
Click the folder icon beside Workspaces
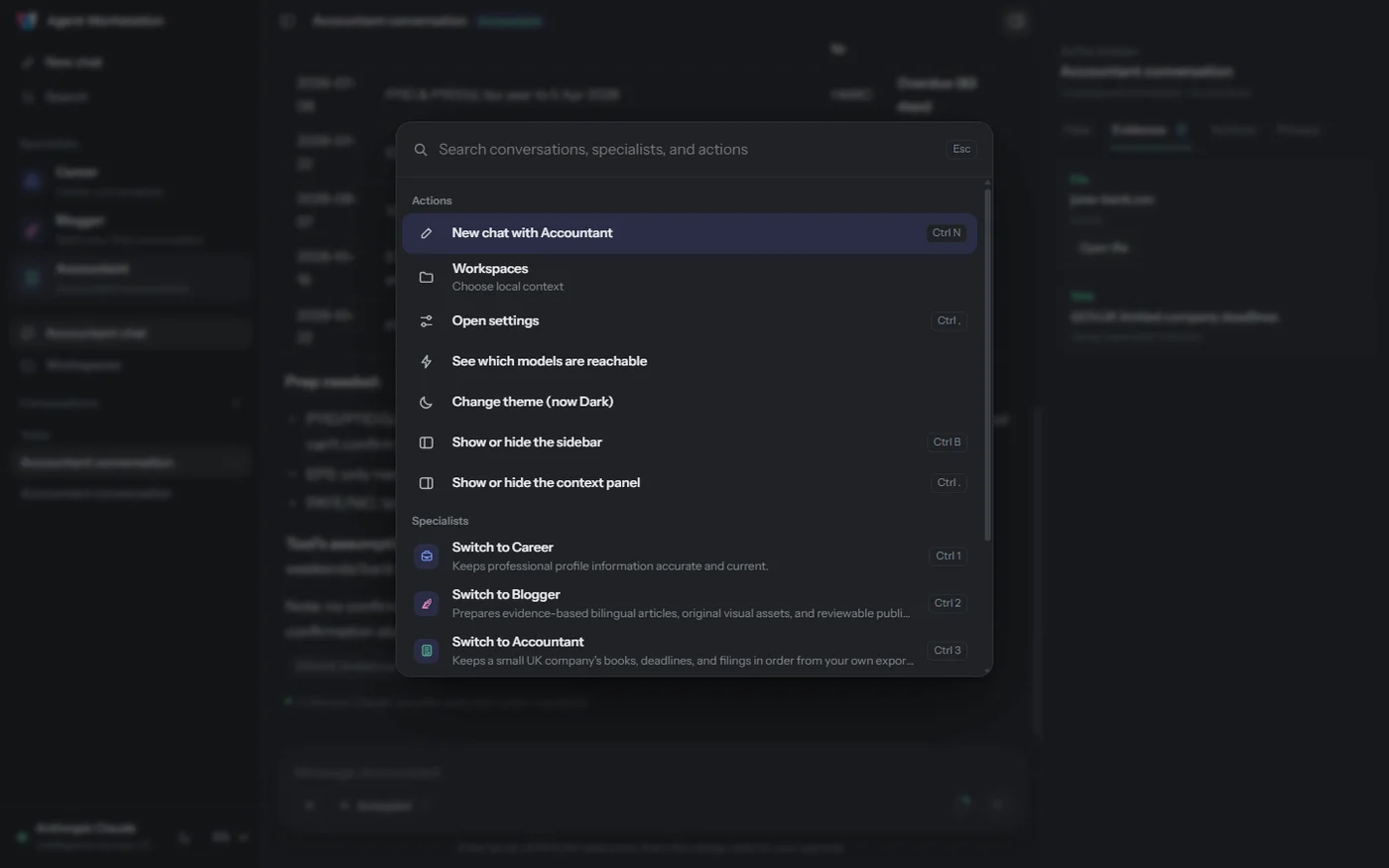tap(427, 277)
